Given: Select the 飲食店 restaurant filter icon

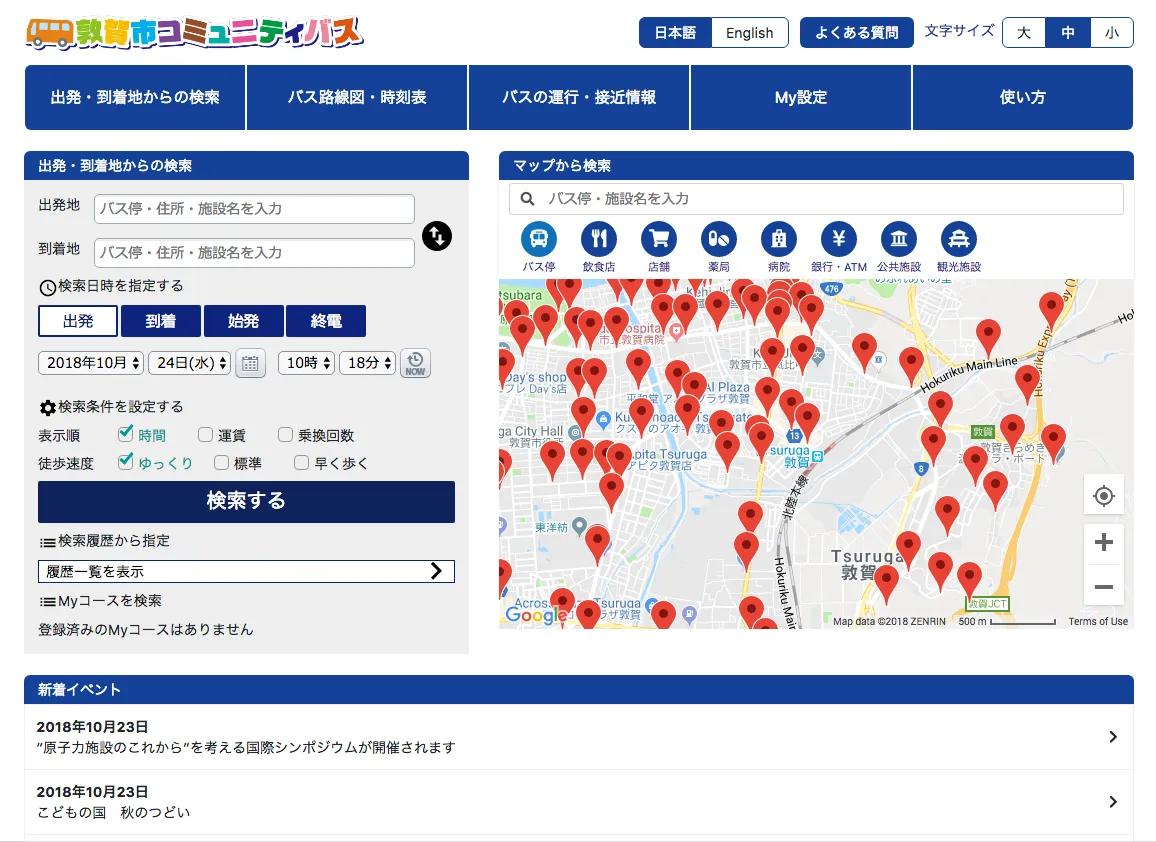Looking at the screenshot, I should [x=599, y=240].
